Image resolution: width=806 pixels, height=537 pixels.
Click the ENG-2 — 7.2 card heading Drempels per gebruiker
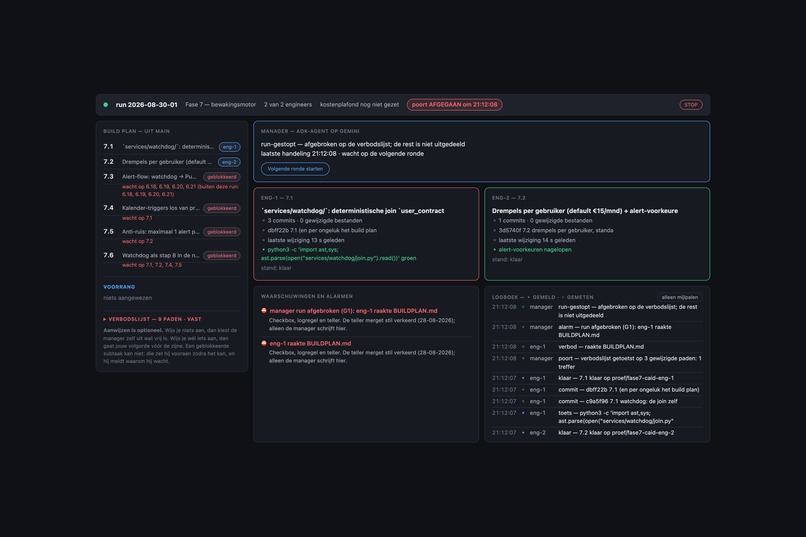(x=584, y=211)
